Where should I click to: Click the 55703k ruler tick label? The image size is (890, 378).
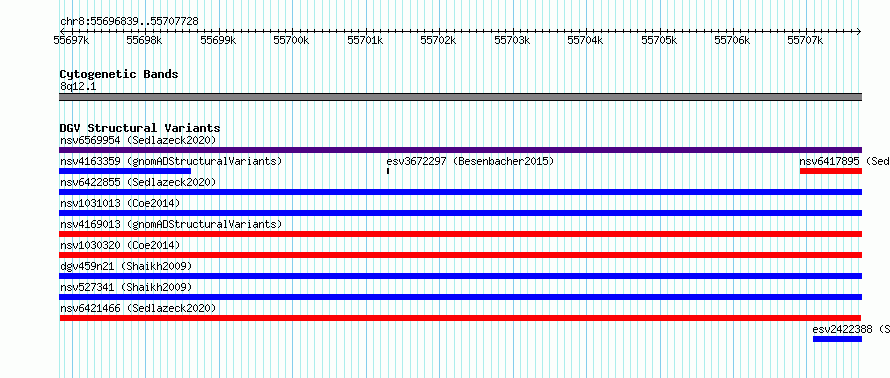coord(512,40)
